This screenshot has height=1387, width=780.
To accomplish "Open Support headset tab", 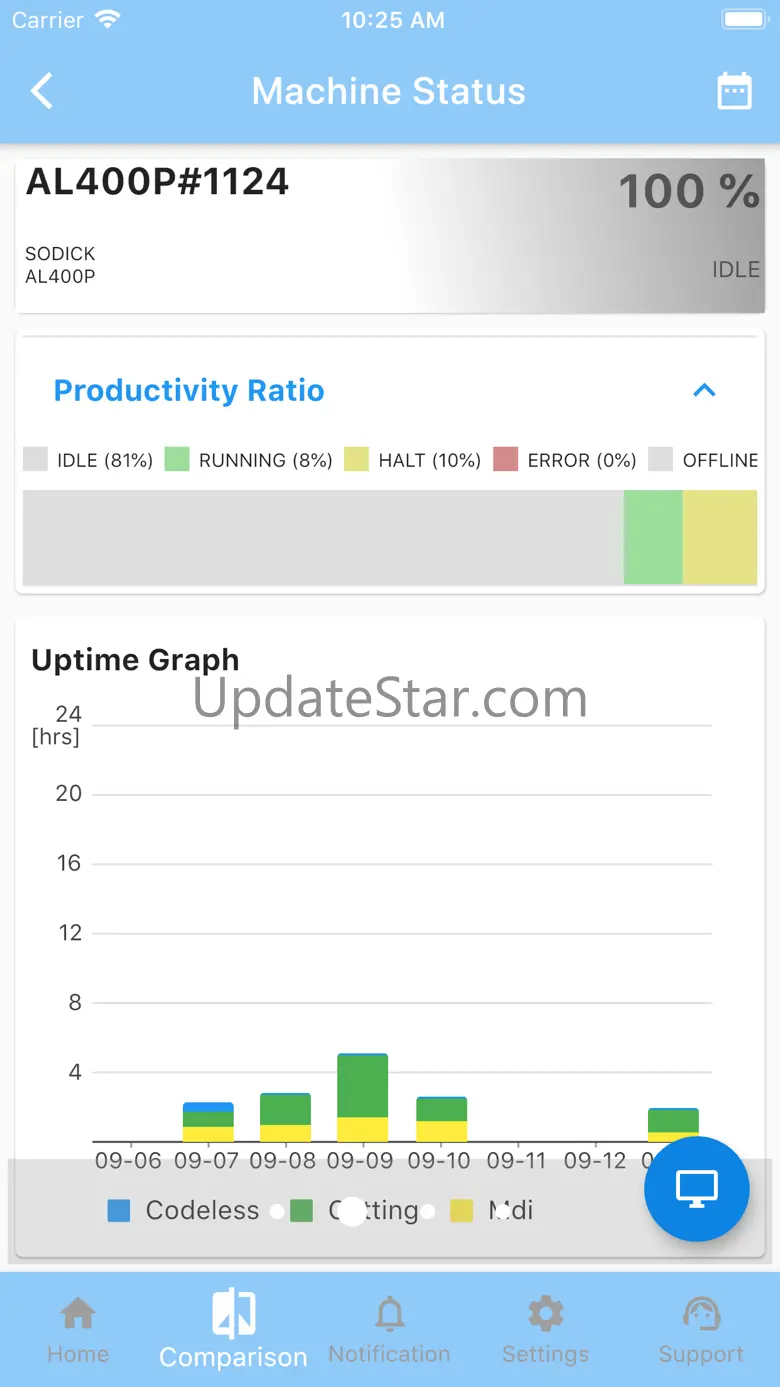I will pos(701,1331).
